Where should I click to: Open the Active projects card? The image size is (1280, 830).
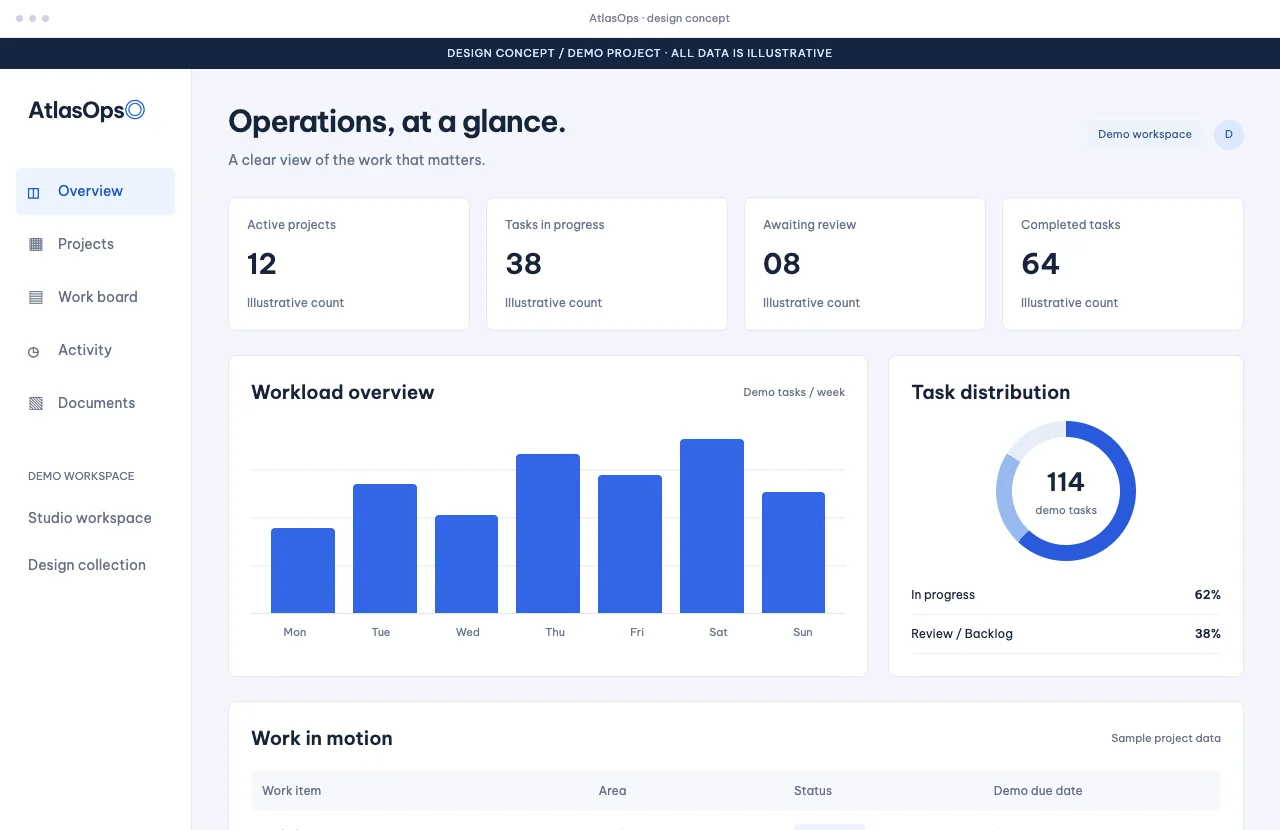(349, 264)
